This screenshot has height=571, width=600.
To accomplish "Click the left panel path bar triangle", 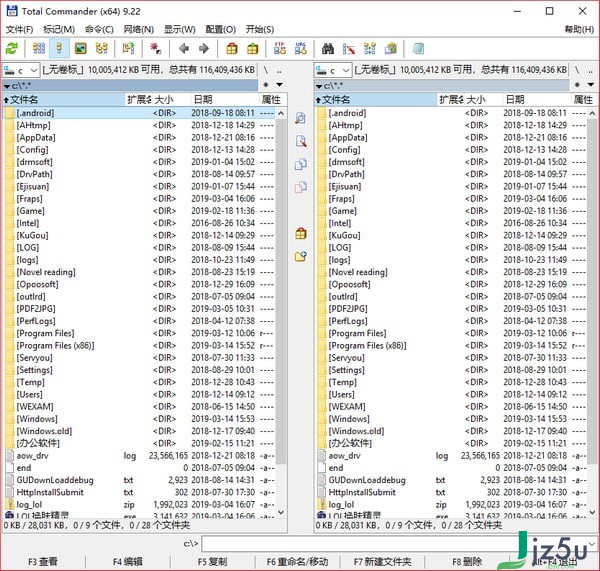I will click(7, 86).
